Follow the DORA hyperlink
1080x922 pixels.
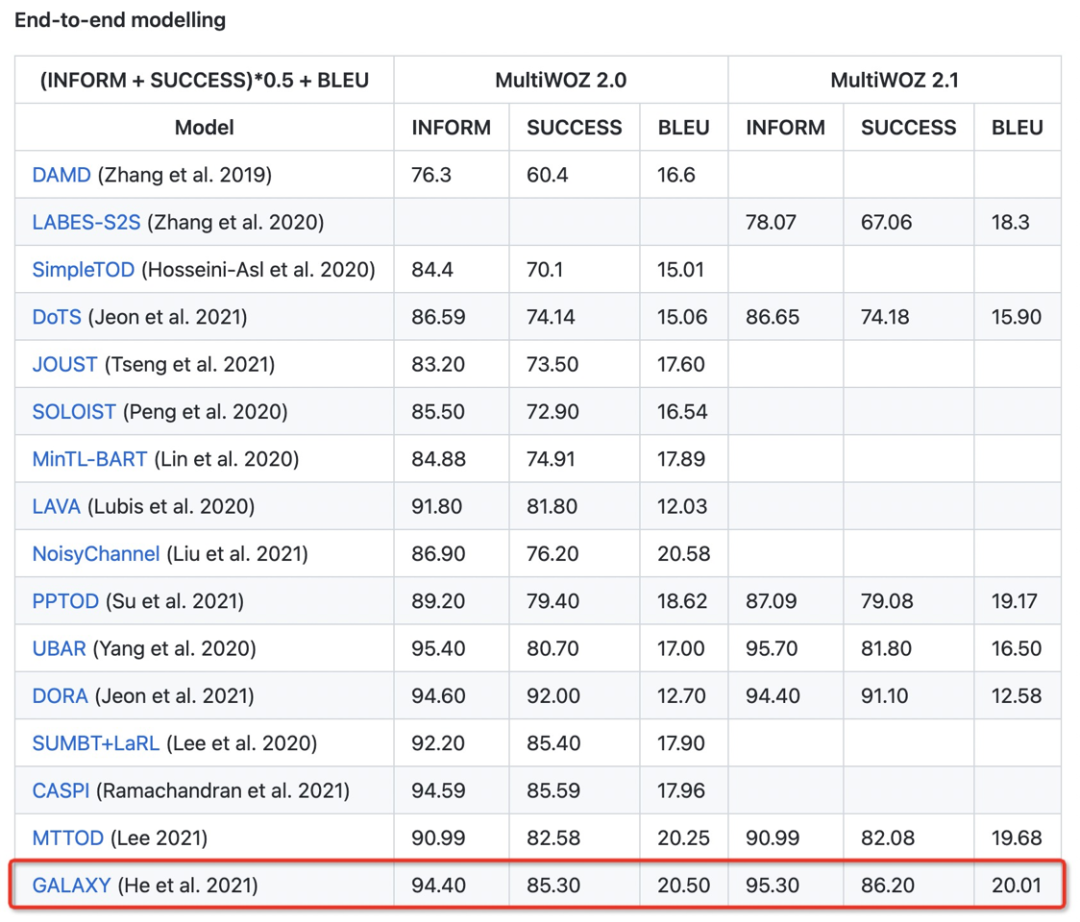60,696
